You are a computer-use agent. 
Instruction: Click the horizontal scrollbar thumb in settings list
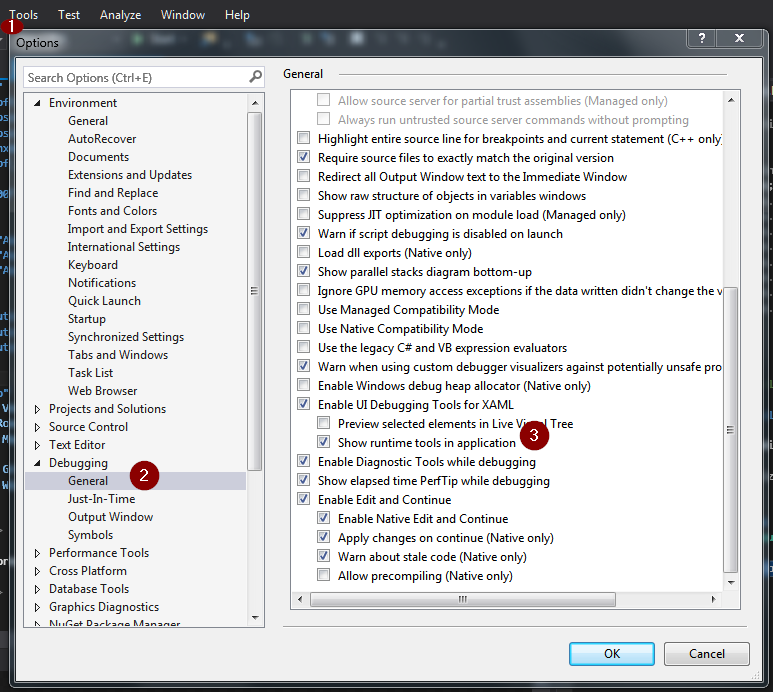pos(462,599)
